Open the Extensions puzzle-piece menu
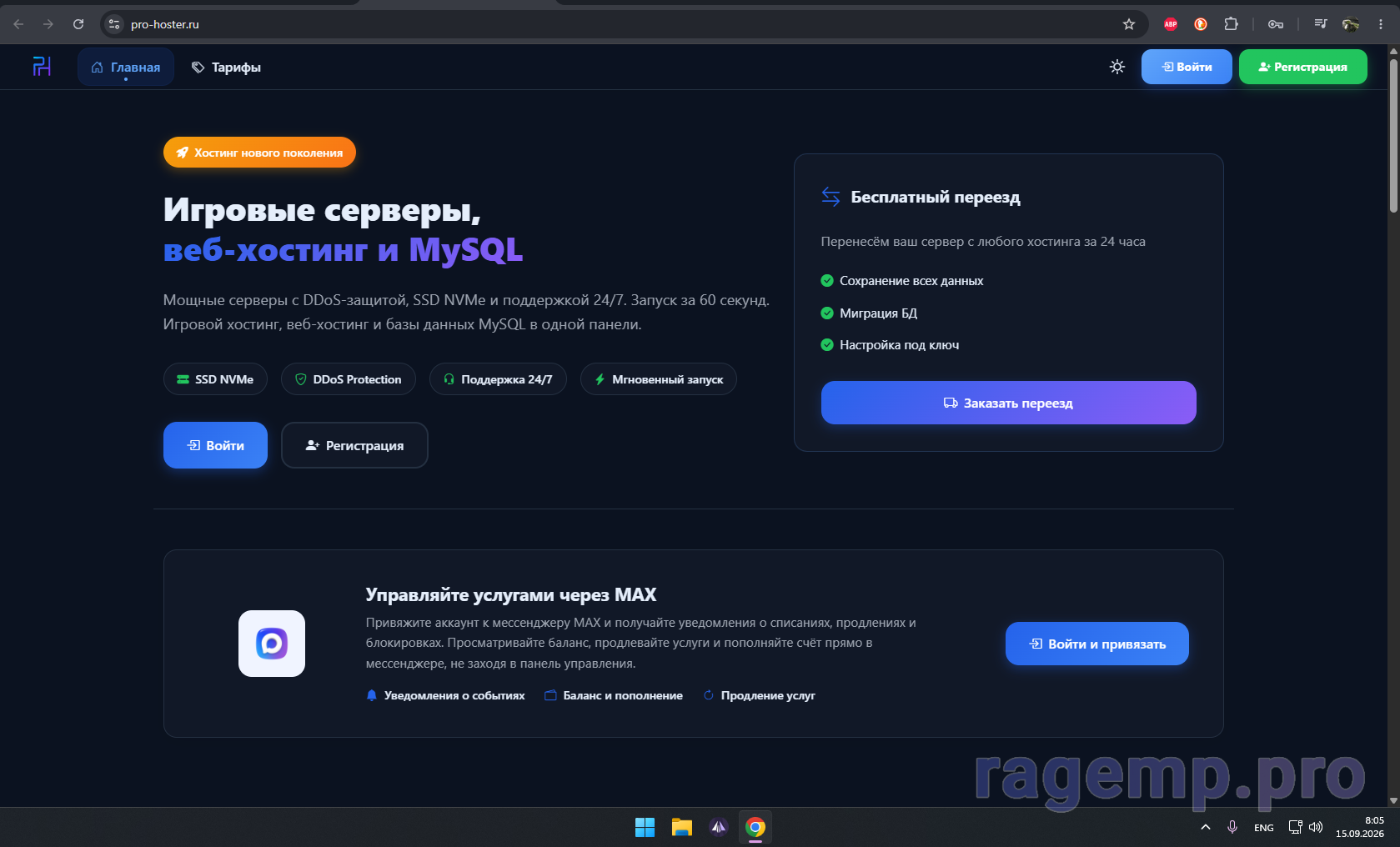 click(x=1231, y=24)
